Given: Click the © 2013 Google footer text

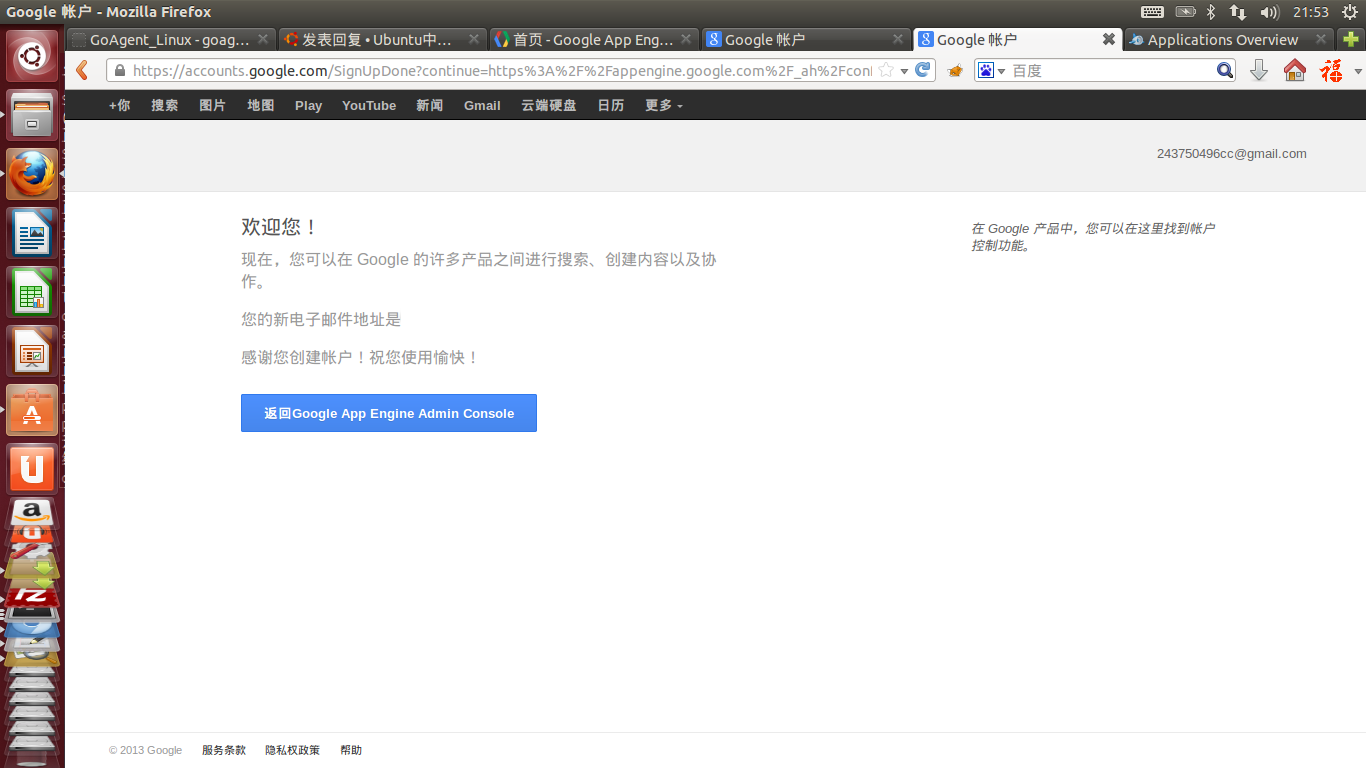Looking at the screenshot, I should 146,750.
